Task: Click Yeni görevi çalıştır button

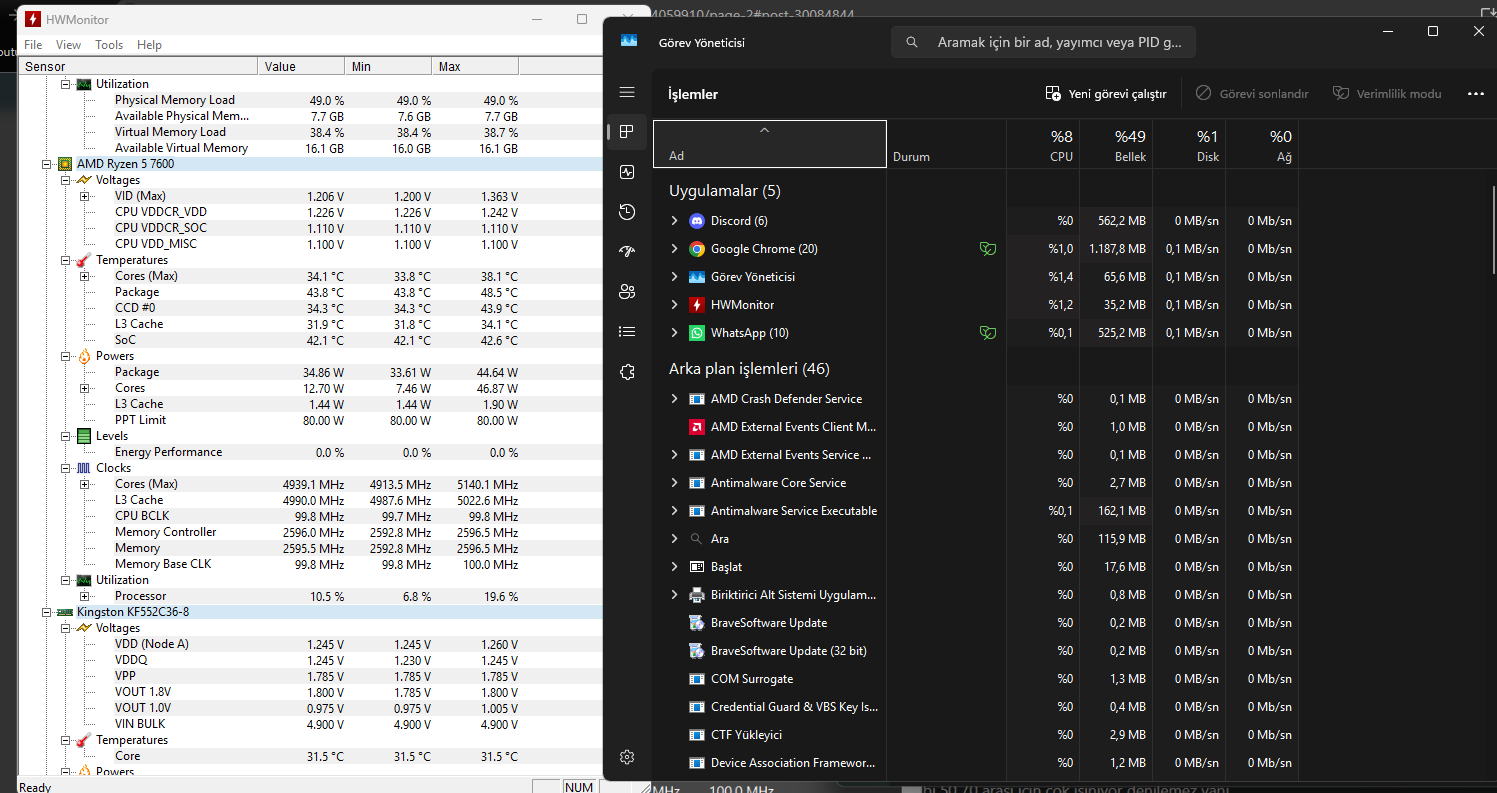Action: coord(1106,94)
